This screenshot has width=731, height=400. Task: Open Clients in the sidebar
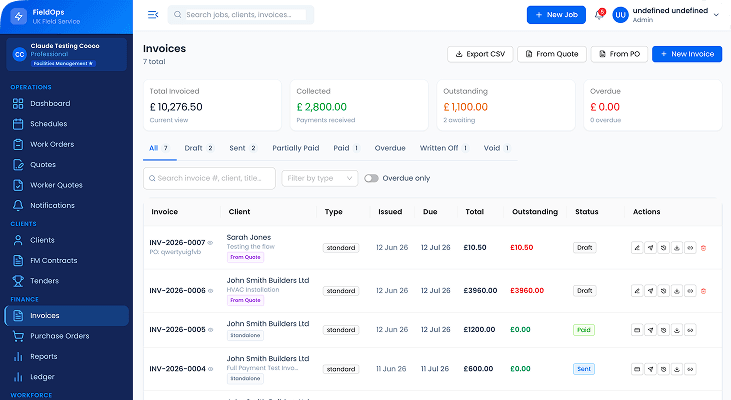coord(66,240)
